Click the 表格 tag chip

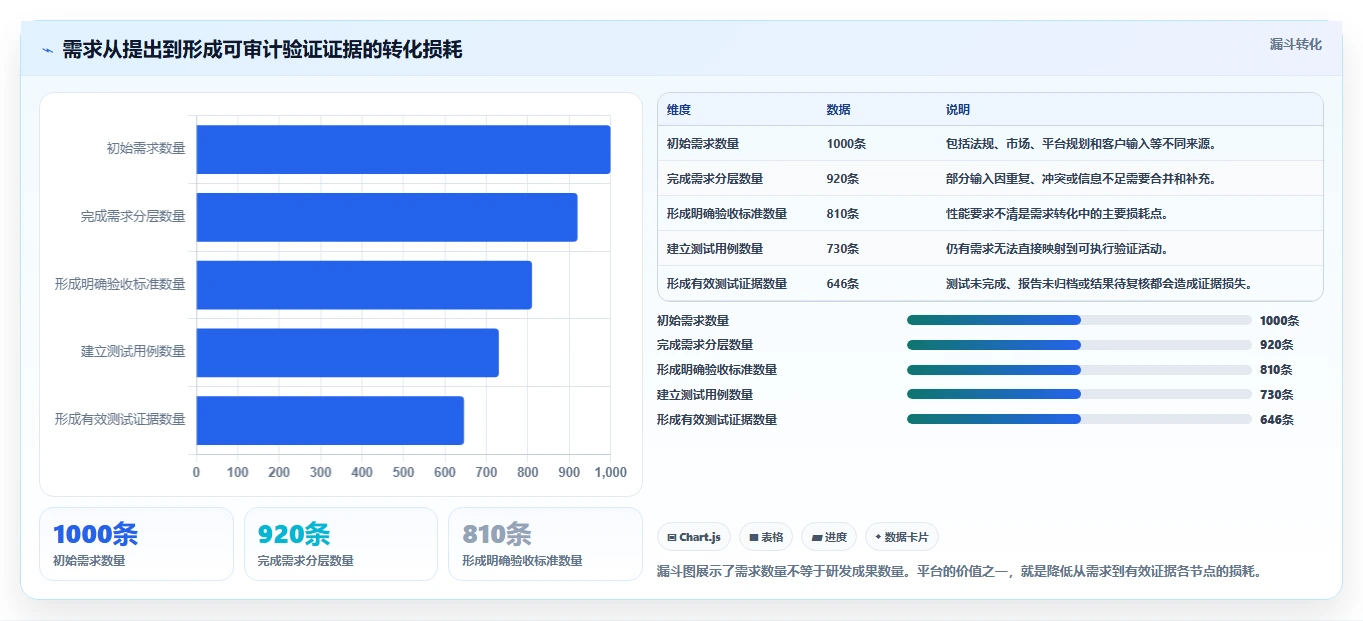[x=766, y=537]
